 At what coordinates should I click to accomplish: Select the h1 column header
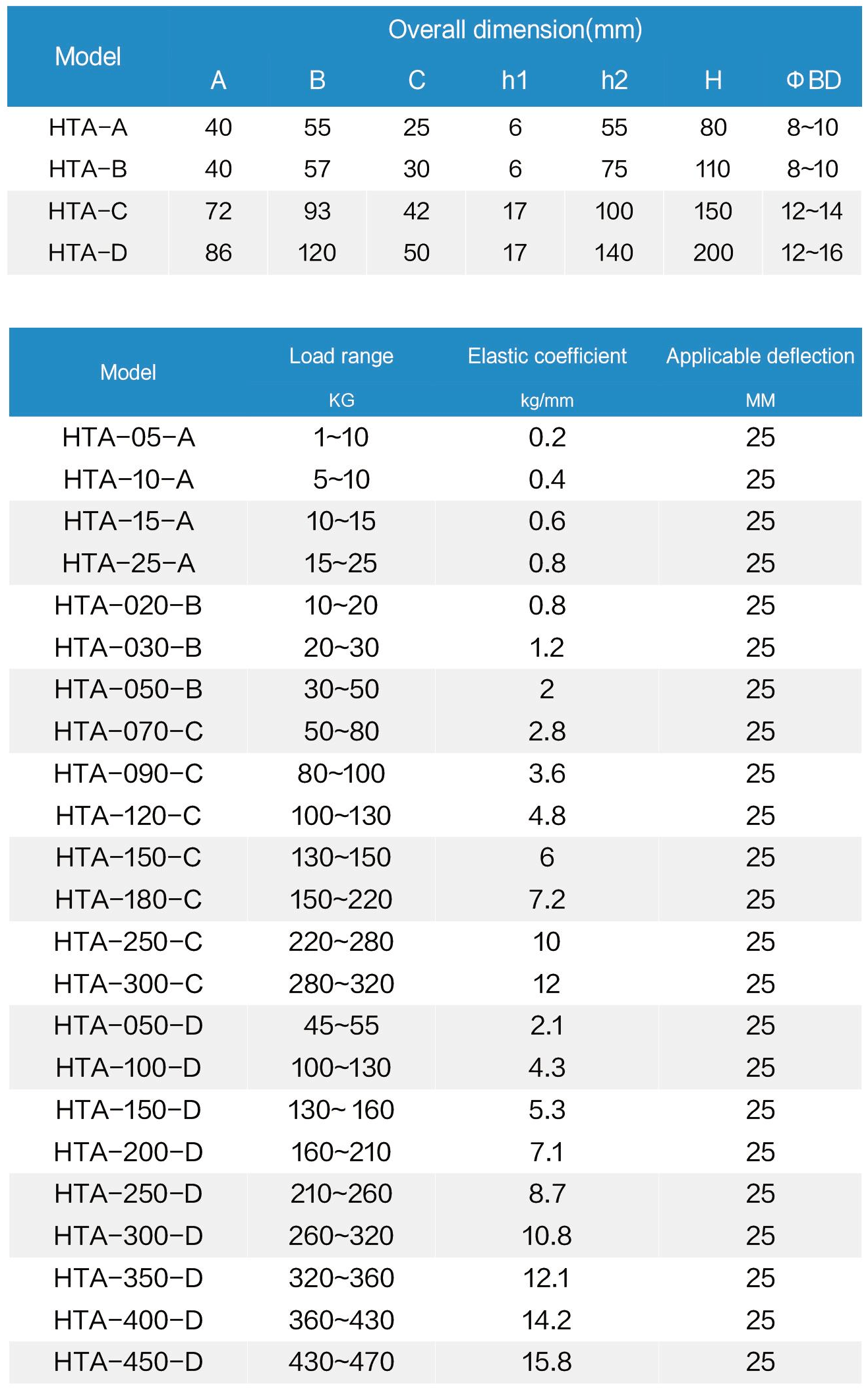pos(515,80)
